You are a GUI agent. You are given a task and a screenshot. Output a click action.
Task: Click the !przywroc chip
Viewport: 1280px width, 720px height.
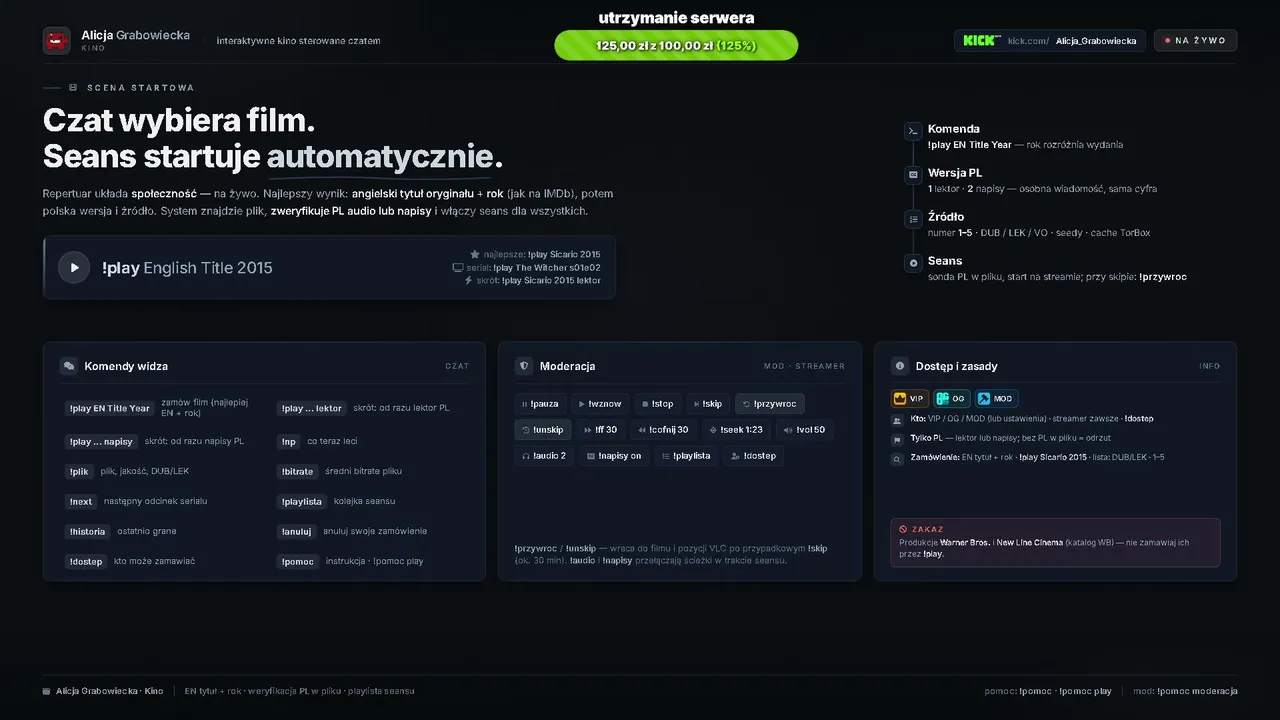point(769,404)
